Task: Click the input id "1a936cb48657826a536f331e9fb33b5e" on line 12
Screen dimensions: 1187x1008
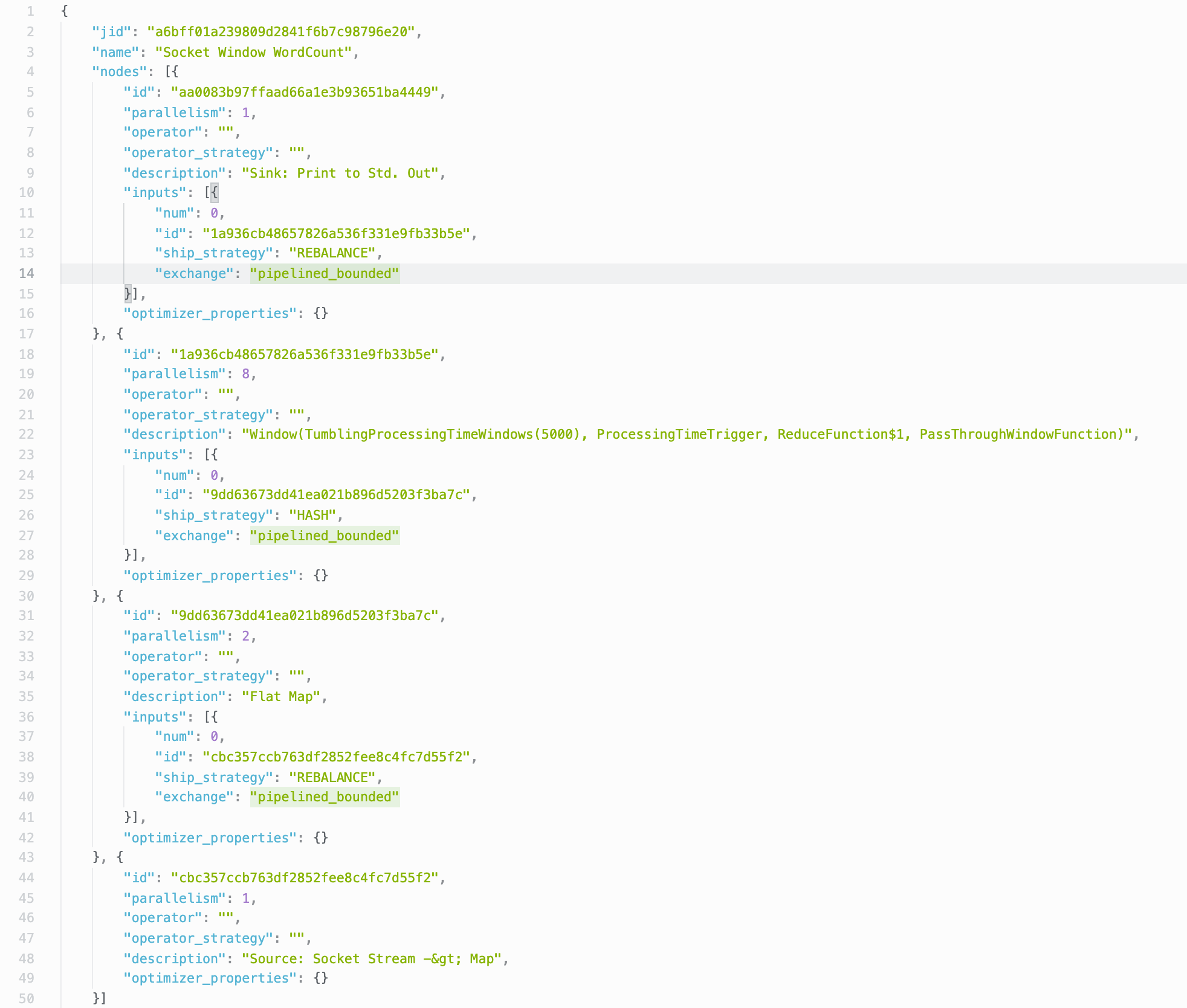Action: click(x=336, y=234)
